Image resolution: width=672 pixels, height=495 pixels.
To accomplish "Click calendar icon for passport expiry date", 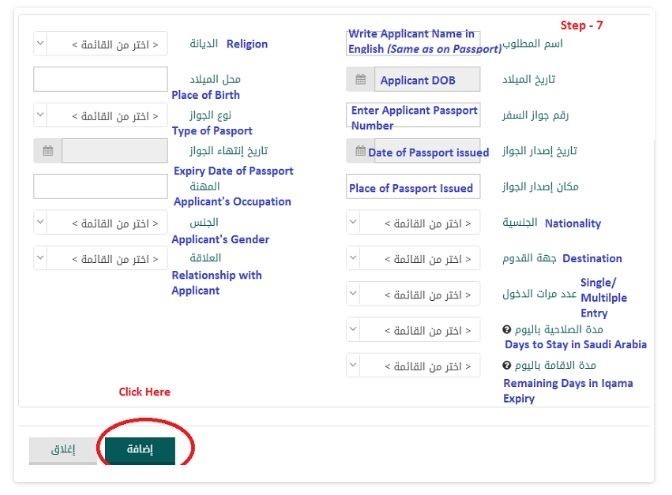I will [x=47, y=151].
